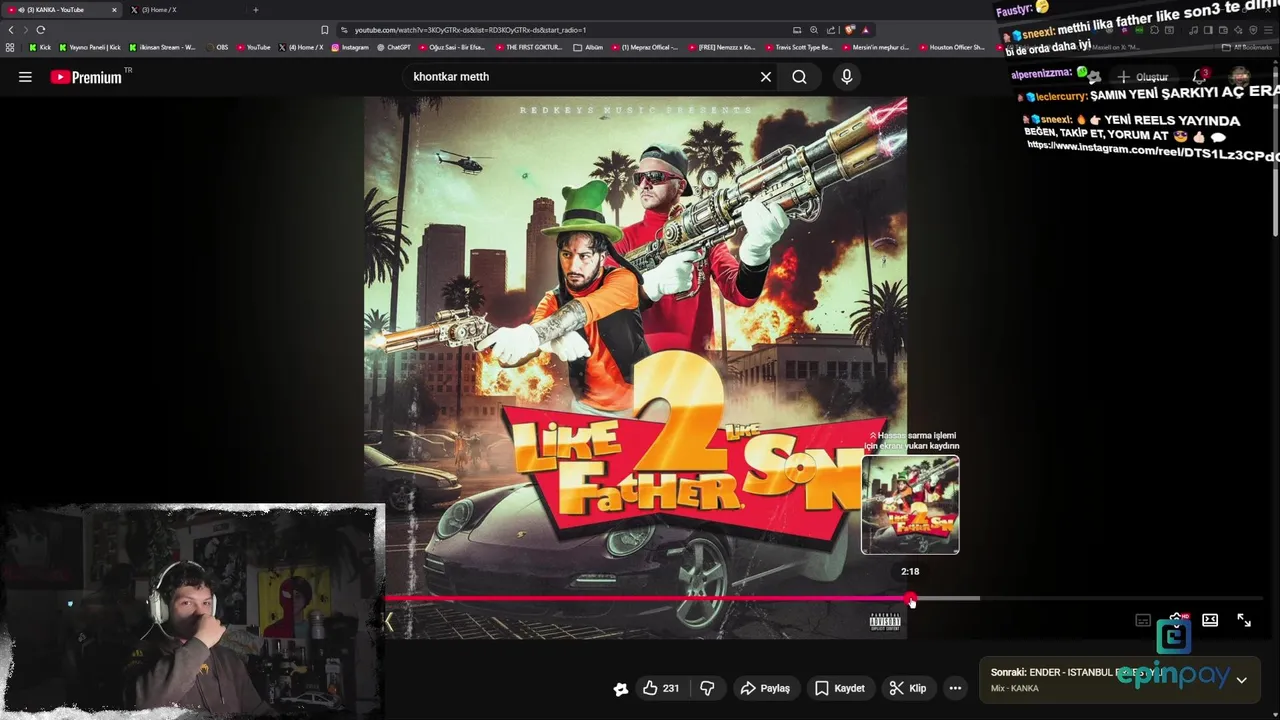Share video using Paylaş button
This screenshot has height=720, width=1280.
pyautogui.click(x=765, y=688)
